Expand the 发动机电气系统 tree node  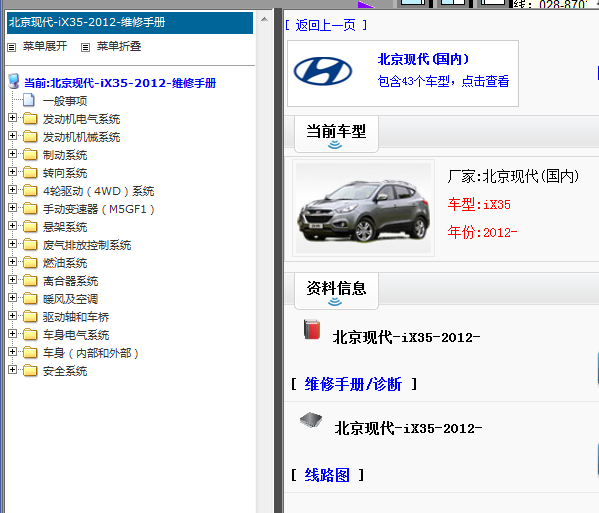coord(12,118)
